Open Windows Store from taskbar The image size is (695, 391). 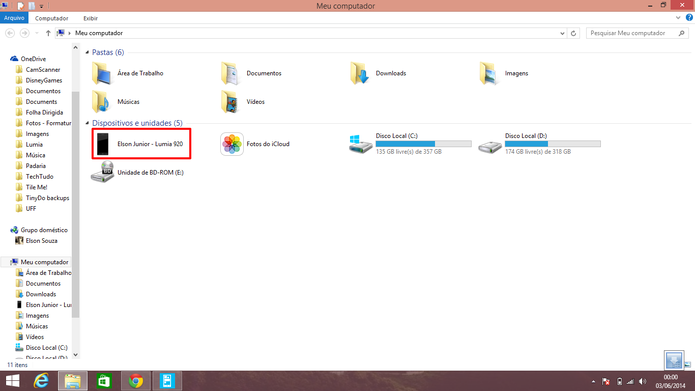pos(104,381)
